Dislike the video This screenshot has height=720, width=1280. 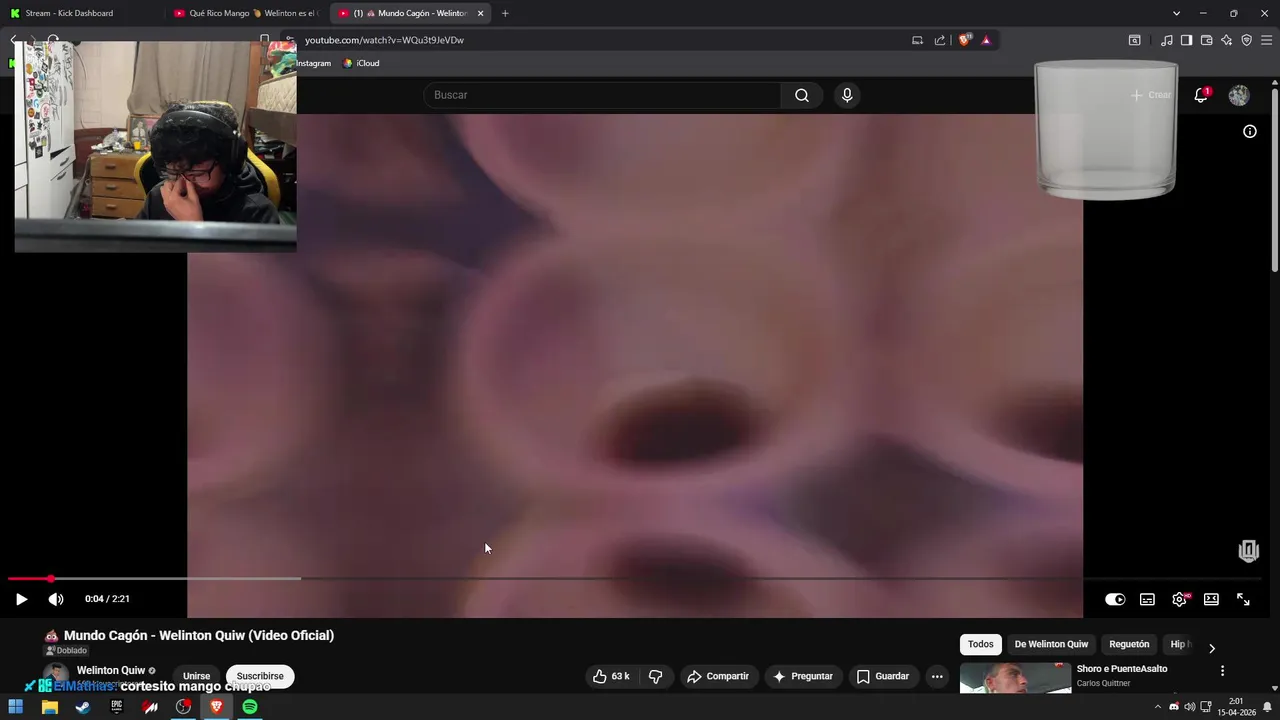pos(656,676)
